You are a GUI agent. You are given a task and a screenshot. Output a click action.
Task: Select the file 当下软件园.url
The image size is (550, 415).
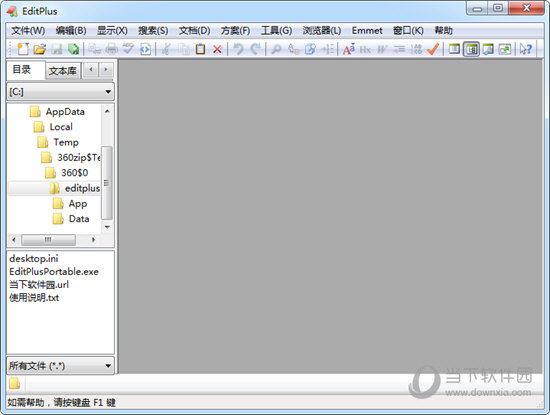point(39,285)
